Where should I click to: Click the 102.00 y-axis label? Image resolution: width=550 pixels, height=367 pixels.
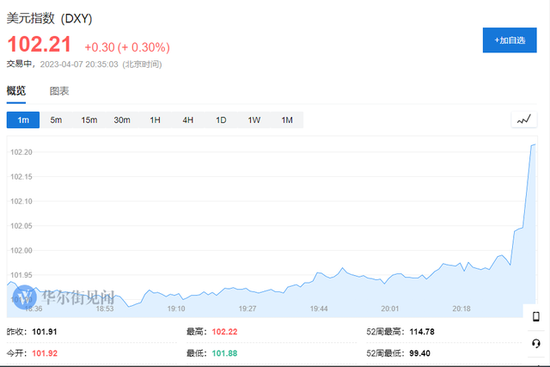pyautogui.click(x=21, y=250)
